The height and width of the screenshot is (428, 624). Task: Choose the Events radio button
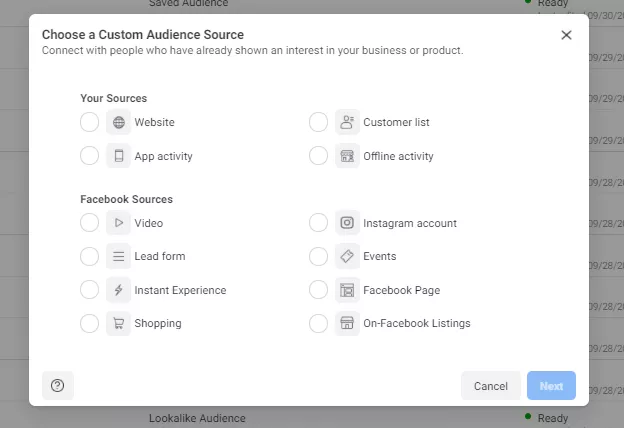(x=318, y=256)
